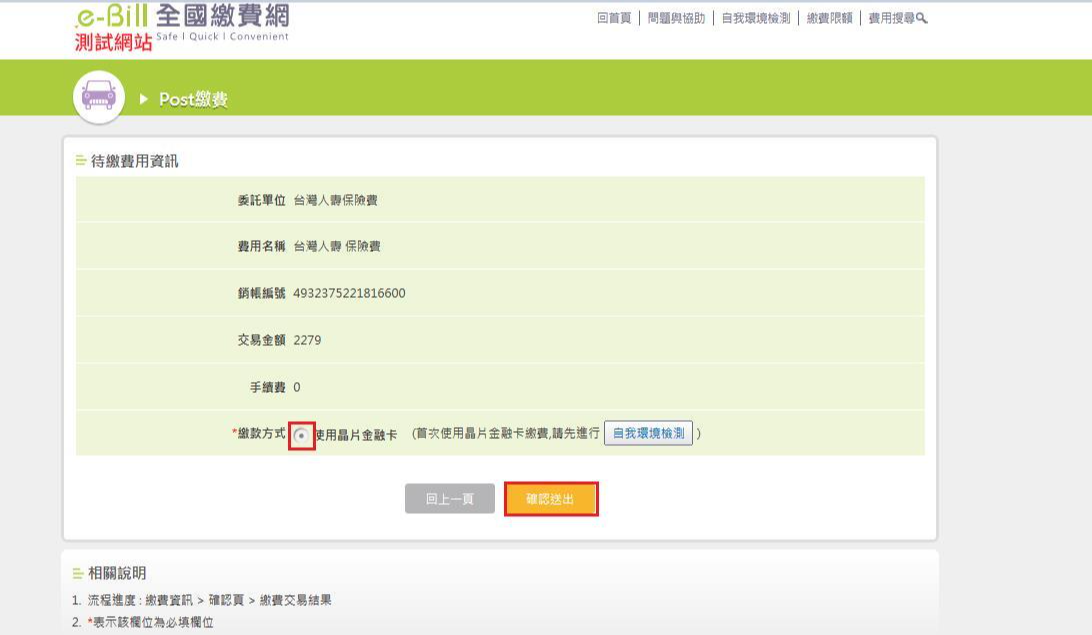Click the 相關說明 section heading
Image resolution: width=1092 pixels, height=635 pixels.
[x=117, y=573]
